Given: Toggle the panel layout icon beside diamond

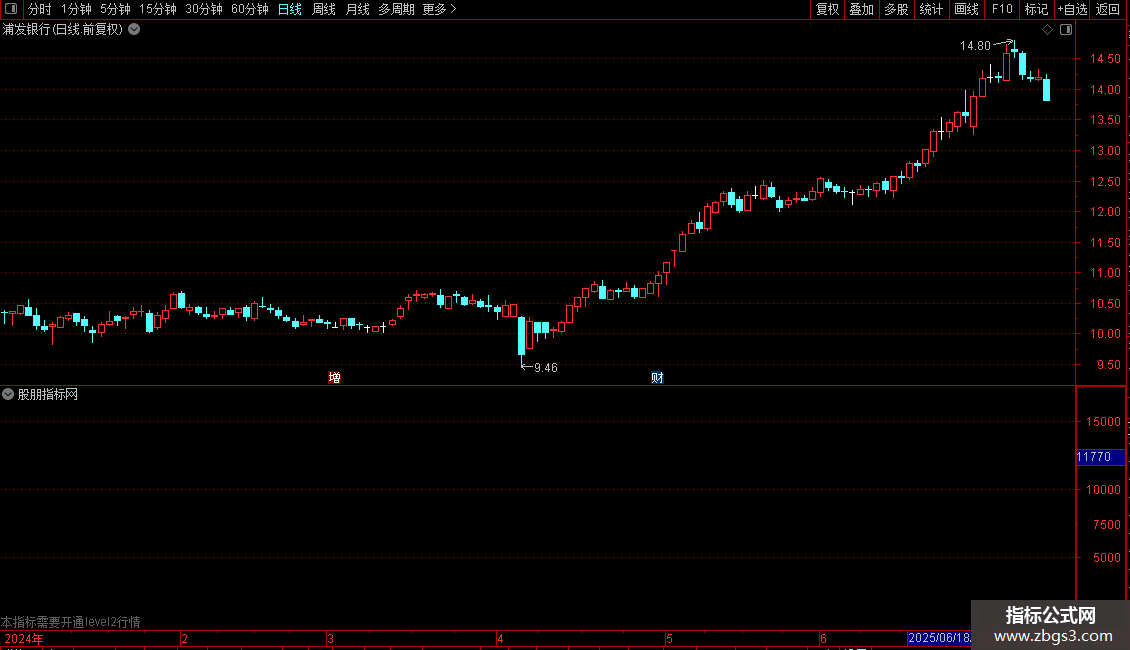Looking at the screenshot, I should [1066, 30].
